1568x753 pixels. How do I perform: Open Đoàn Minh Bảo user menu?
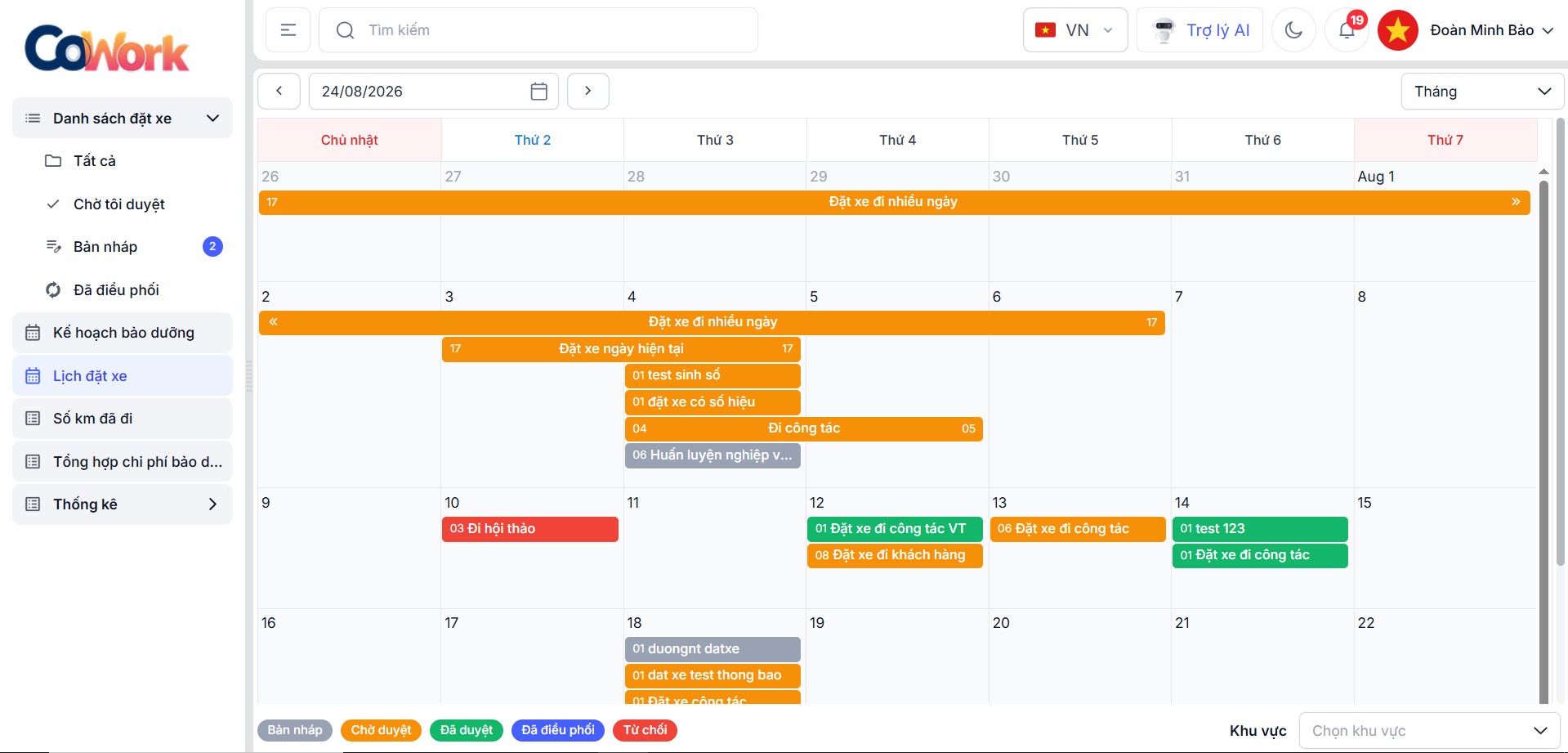click(1491, 30)
